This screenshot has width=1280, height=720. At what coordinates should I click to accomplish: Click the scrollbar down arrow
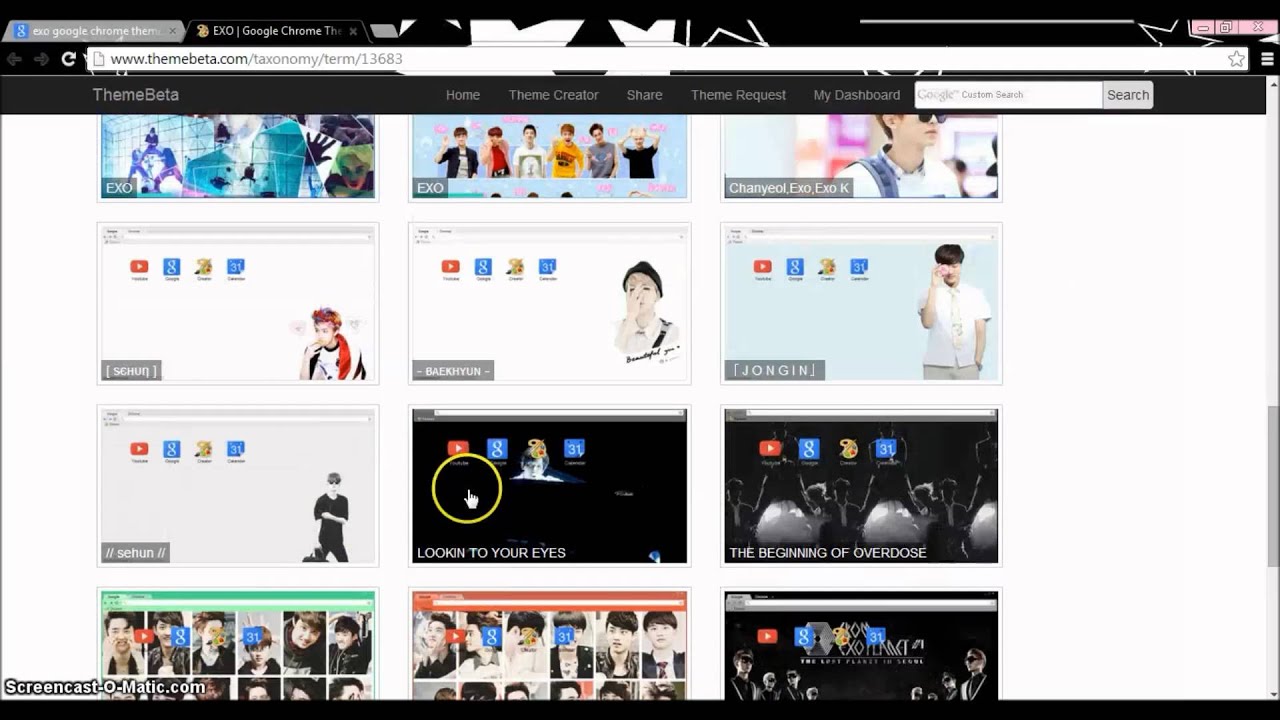pyautogui.click(x=1273, y=693)
